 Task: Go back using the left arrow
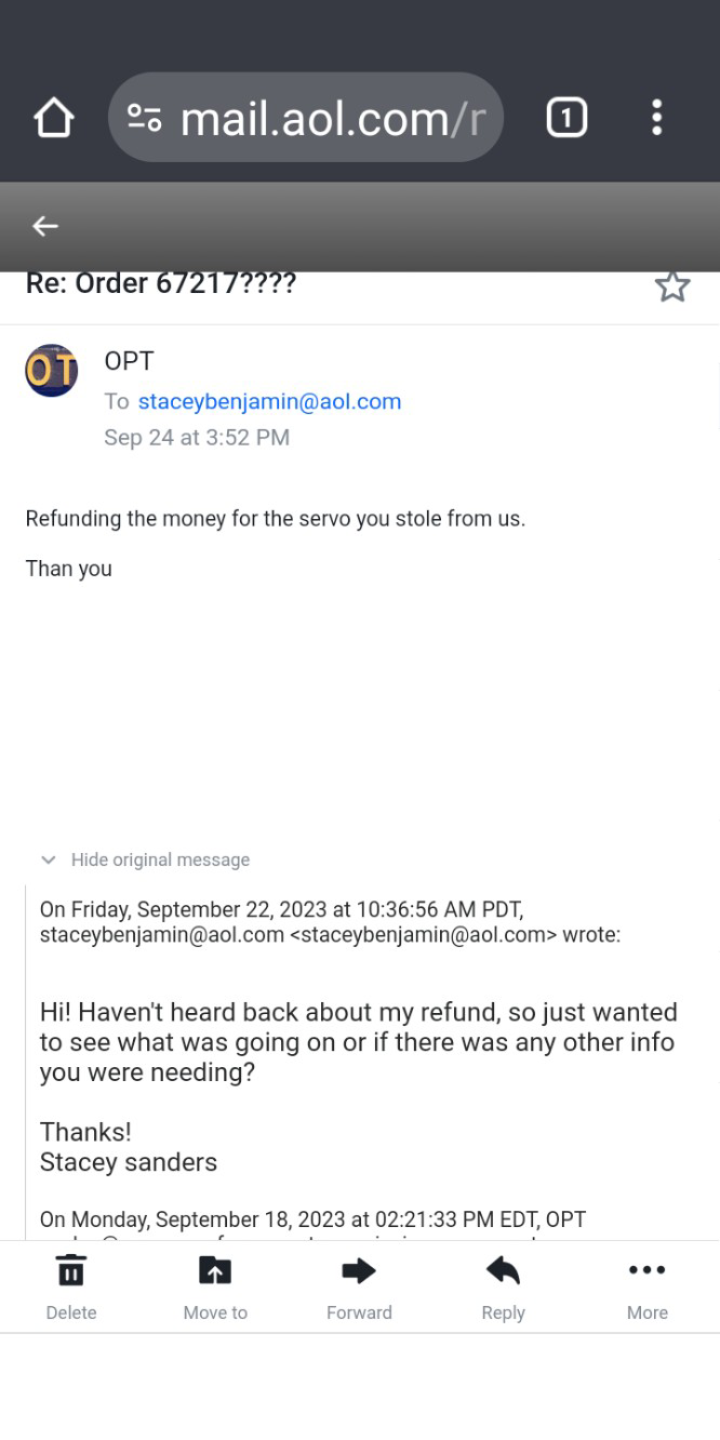pyautogui.click(x=45, y=226)
